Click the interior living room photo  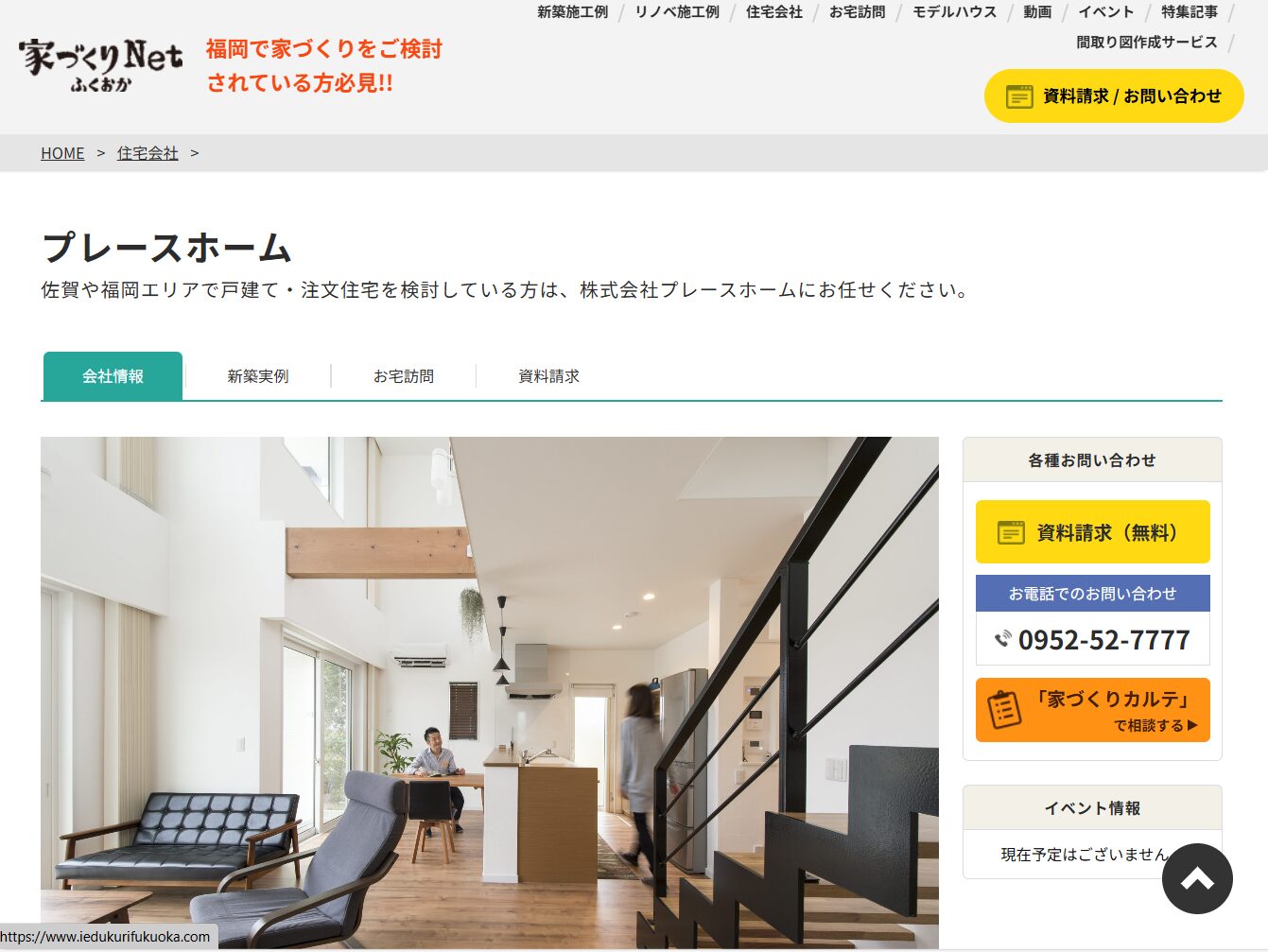(x=490, y=692)
